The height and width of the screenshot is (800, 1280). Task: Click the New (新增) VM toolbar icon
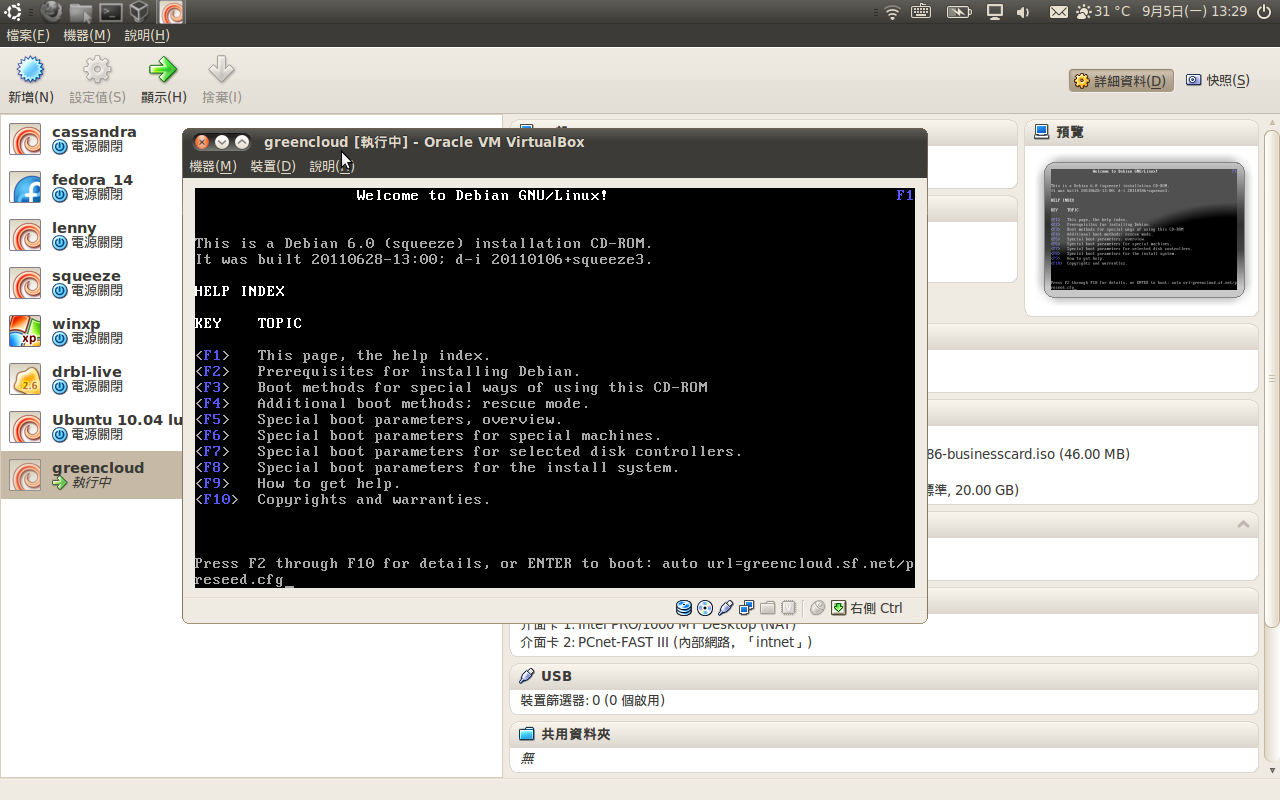tap(31, 70)
